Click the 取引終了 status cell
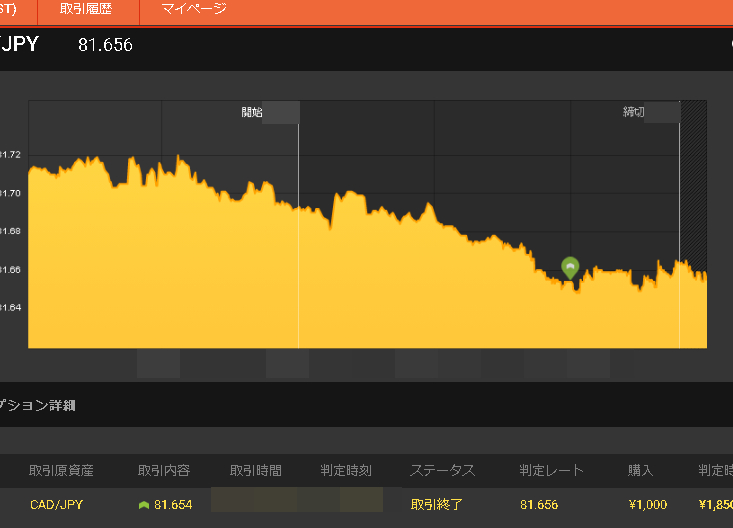The image size is (733, 528). coord(437,505)
